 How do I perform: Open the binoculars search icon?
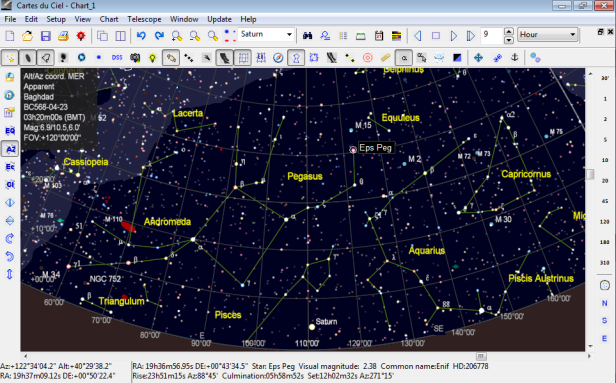(x=307, y=36)
